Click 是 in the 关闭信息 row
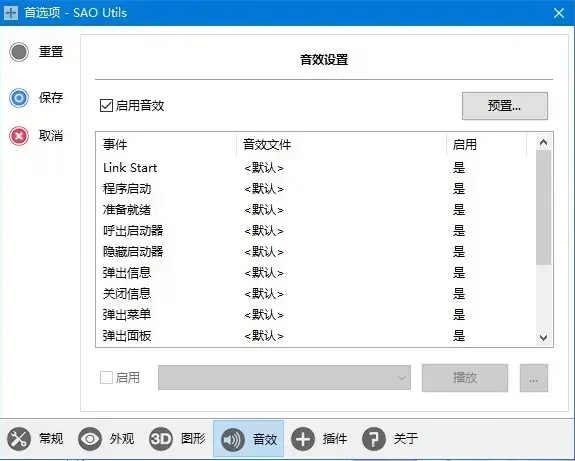This screenshot has height=461, width=575. [459, 293]
